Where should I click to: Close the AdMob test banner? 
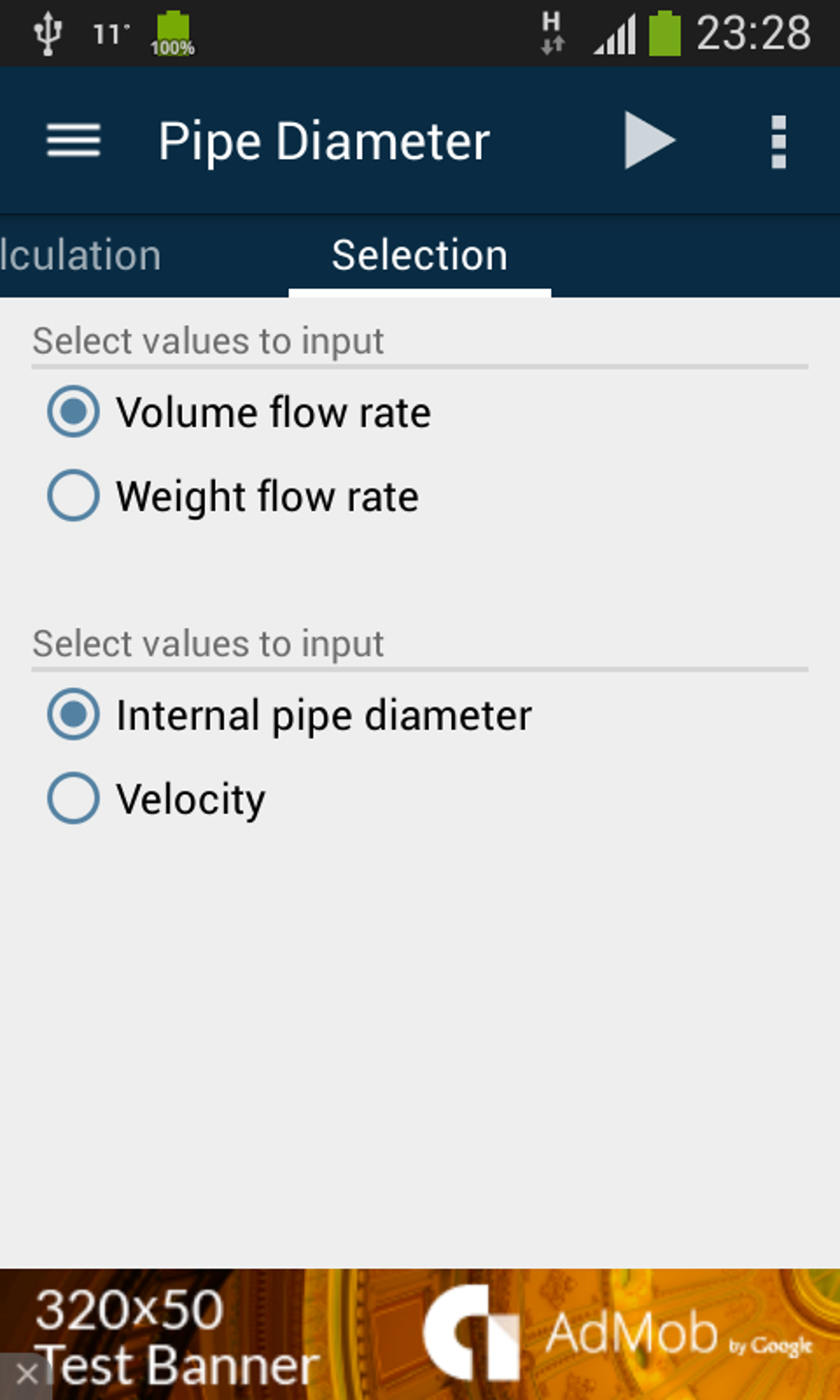click(26, 1374)
